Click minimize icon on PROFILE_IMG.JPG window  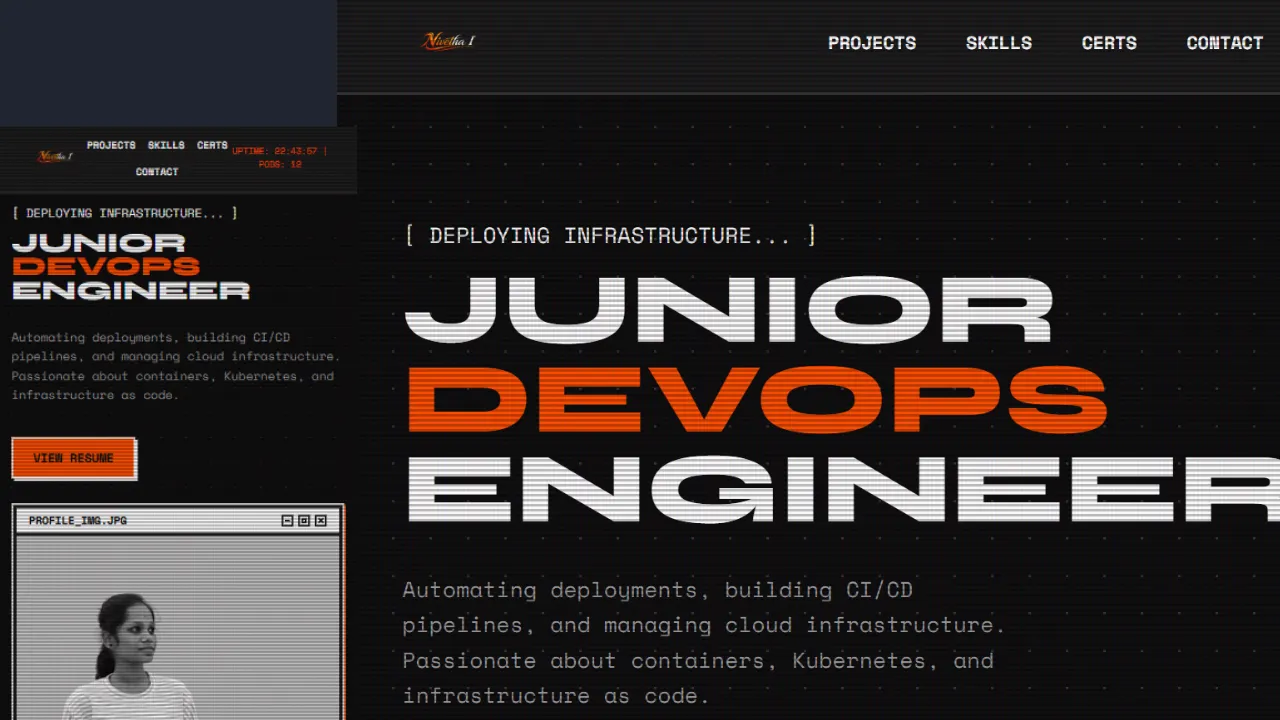coord(288,521)
